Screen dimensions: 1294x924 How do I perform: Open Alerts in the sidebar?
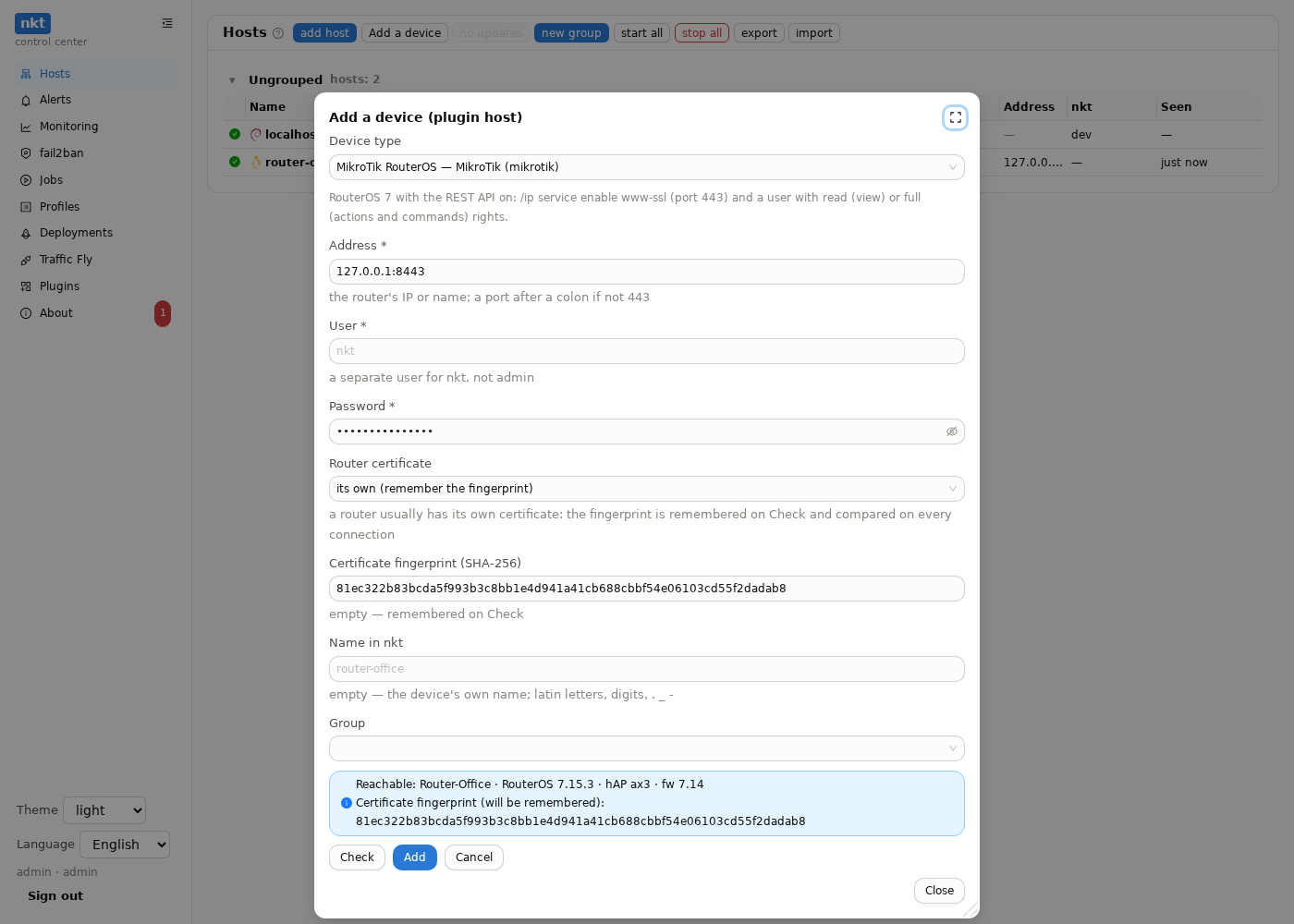coord(95,100)
